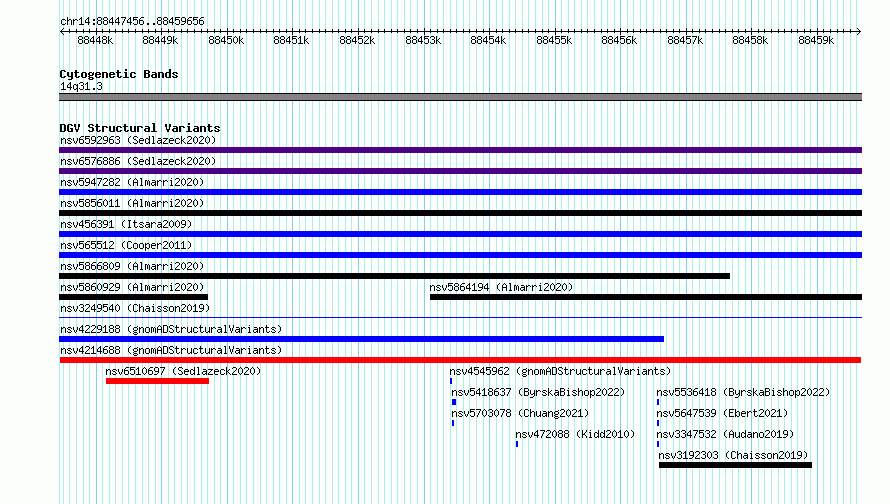This screenshot has width=890, height=504.
Task: Click the 88451k ruler tick label
Action: coord(291,40)
